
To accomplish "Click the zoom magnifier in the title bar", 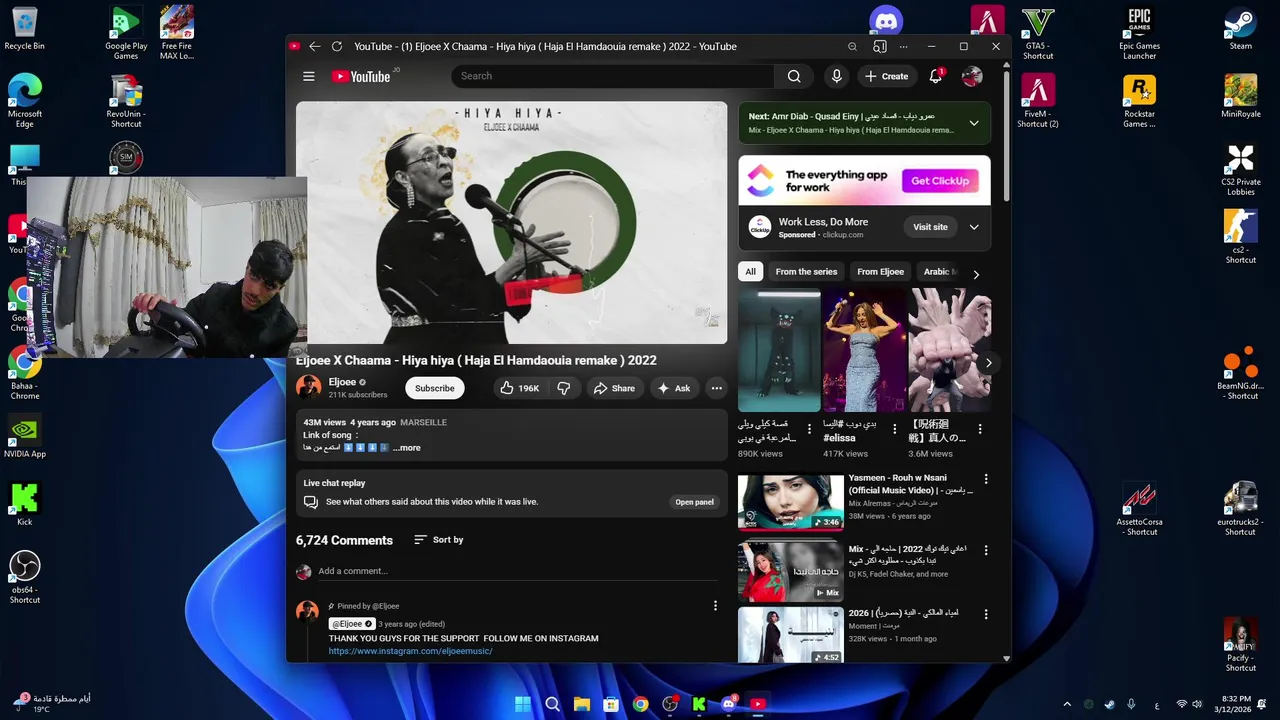I will (852, 46).
